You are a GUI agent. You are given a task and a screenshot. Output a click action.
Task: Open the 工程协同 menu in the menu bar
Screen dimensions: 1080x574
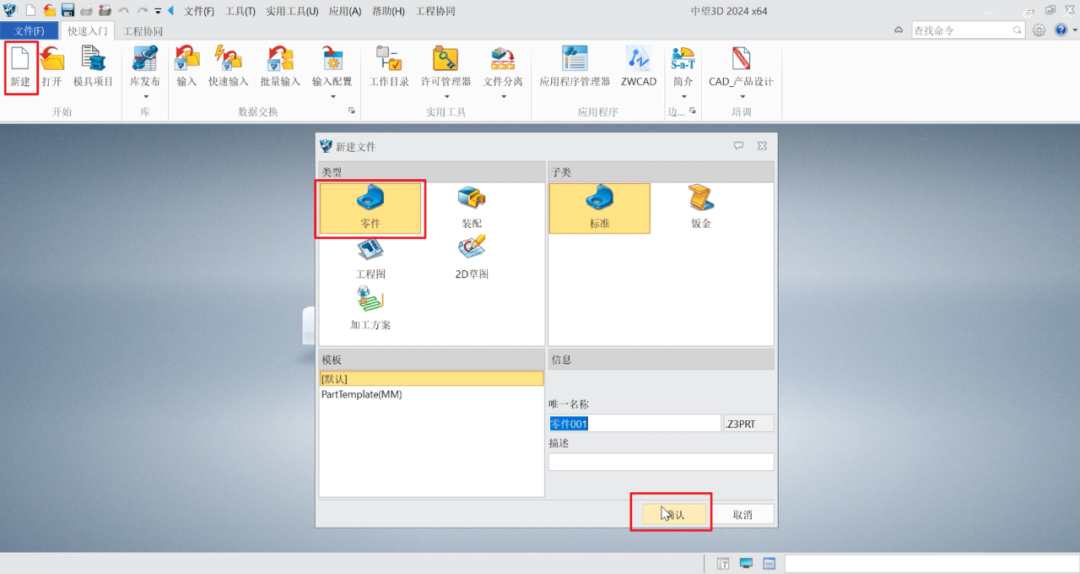(x=435, y=11)
